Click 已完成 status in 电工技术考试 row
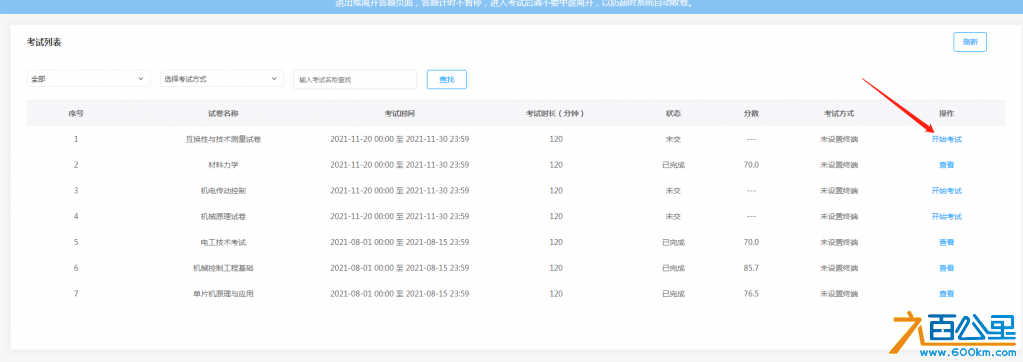Screen dimensions: 1023x362 (x=673, y=243)
